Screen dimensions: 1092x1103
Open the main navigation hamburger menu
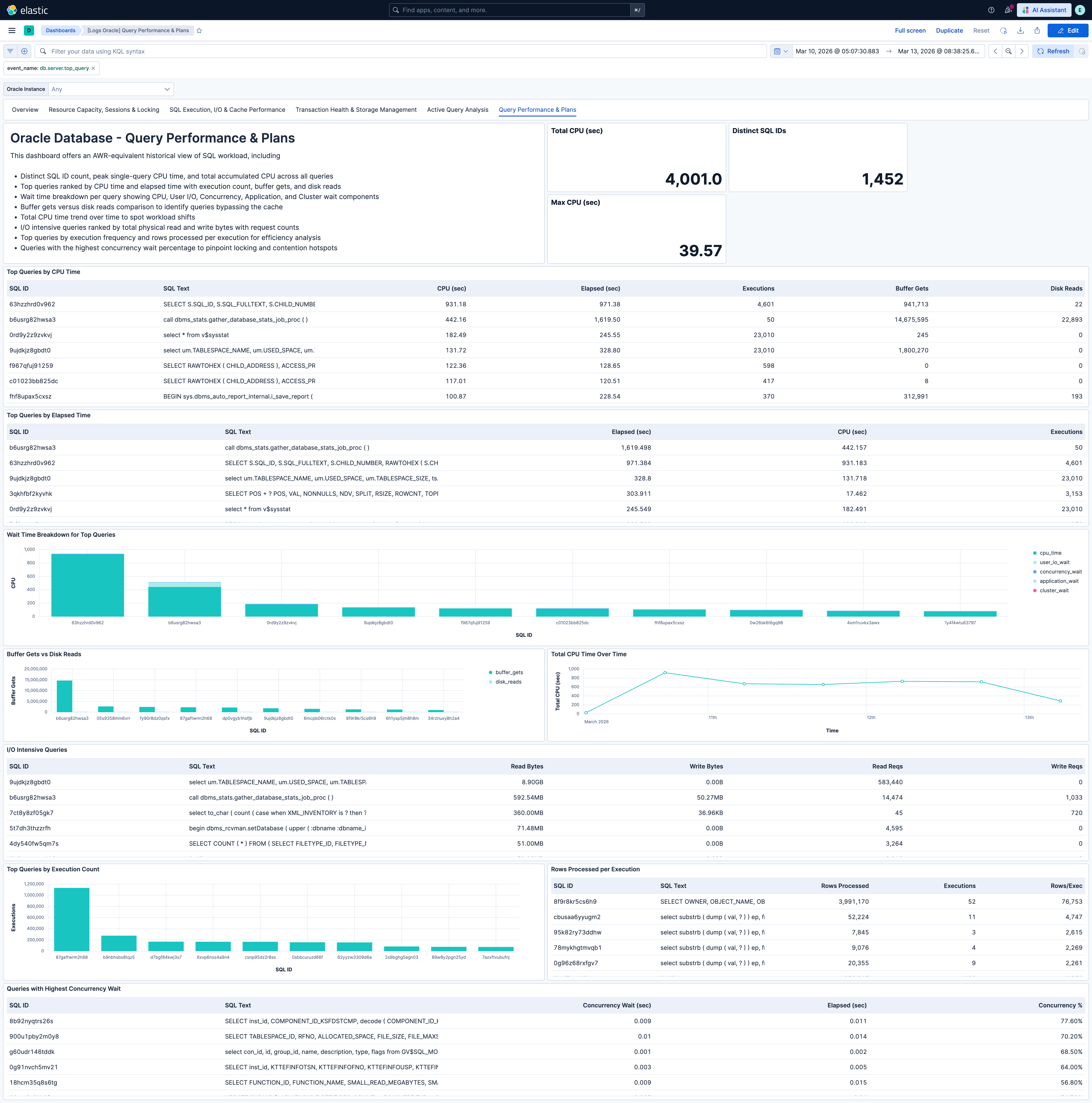(x=12, y=30)
